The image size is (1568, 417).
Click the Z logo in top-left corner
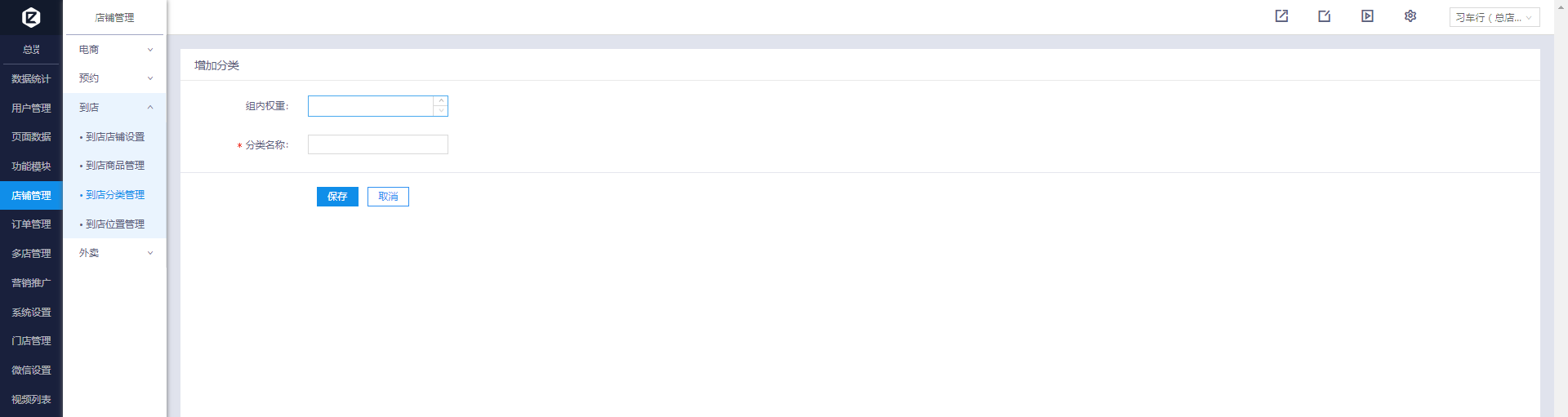coord(31,17)
